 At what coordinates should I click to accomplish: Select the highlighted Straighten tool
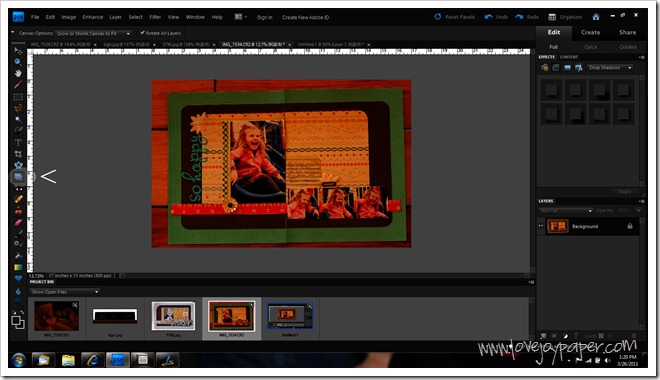[x=18, y=177]
